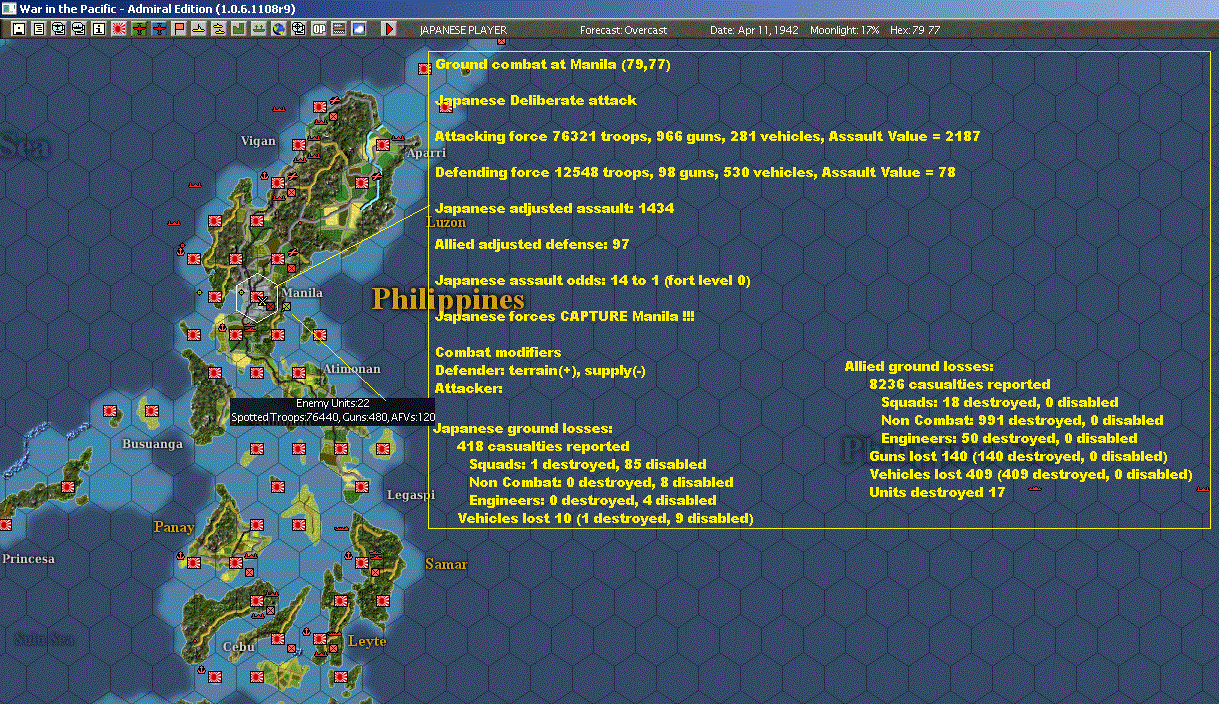Click the Japanese flag base beside Legaspi label
Screen dimensions: 1219x704
click(362, 487)
